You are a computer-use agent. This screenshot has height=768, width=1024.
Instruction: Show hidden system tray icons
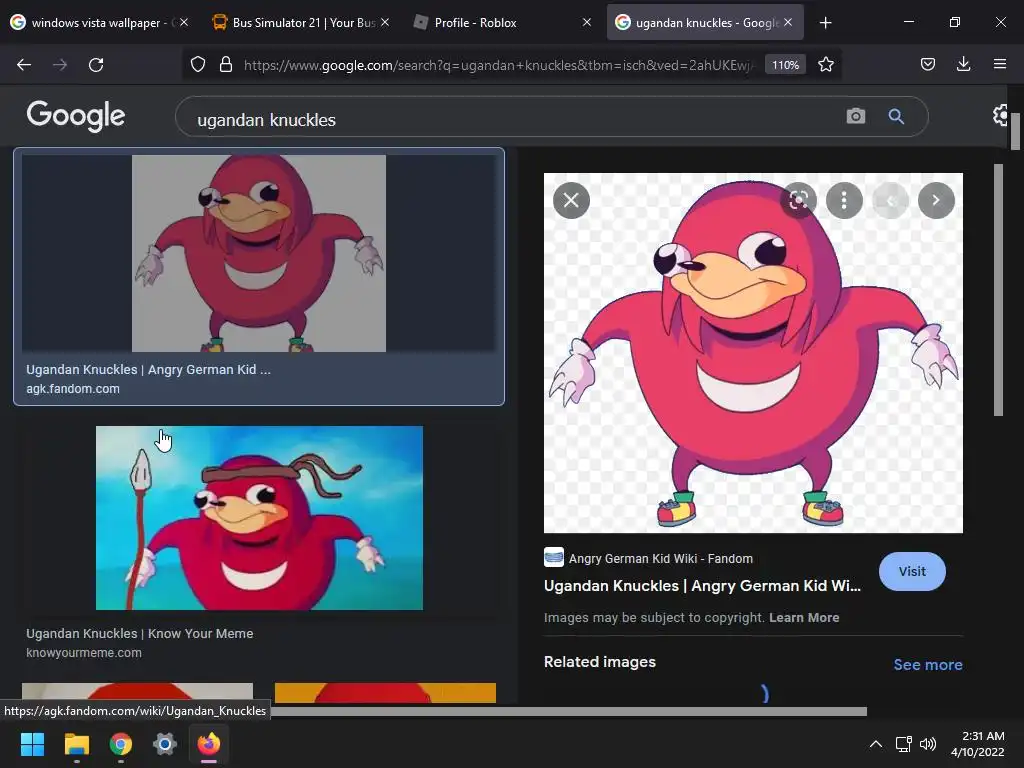(x=876, y=744)
